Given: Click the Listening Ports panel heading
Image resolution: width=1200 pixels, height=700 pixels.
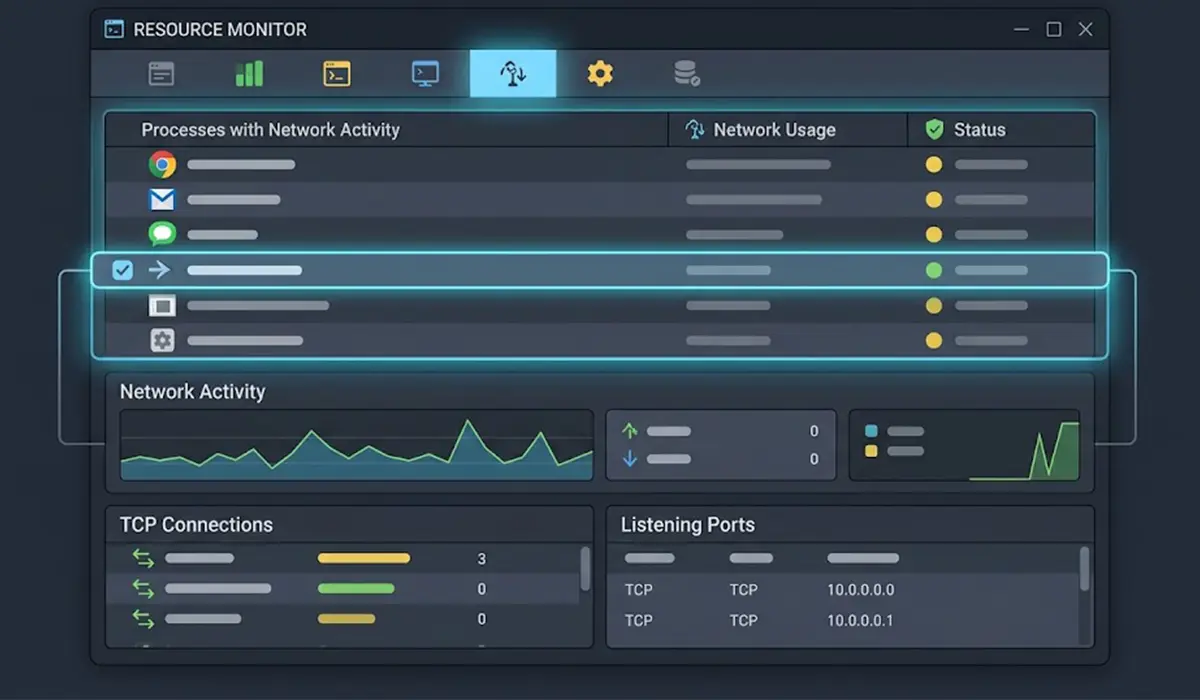Looking at the screenshot, I should pos(688,525).
